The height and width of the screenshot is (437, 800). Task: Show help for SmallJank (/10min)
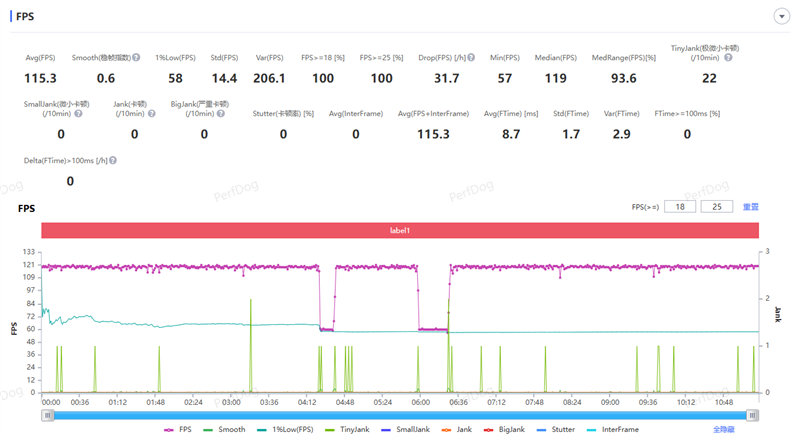tap(78, 113)
